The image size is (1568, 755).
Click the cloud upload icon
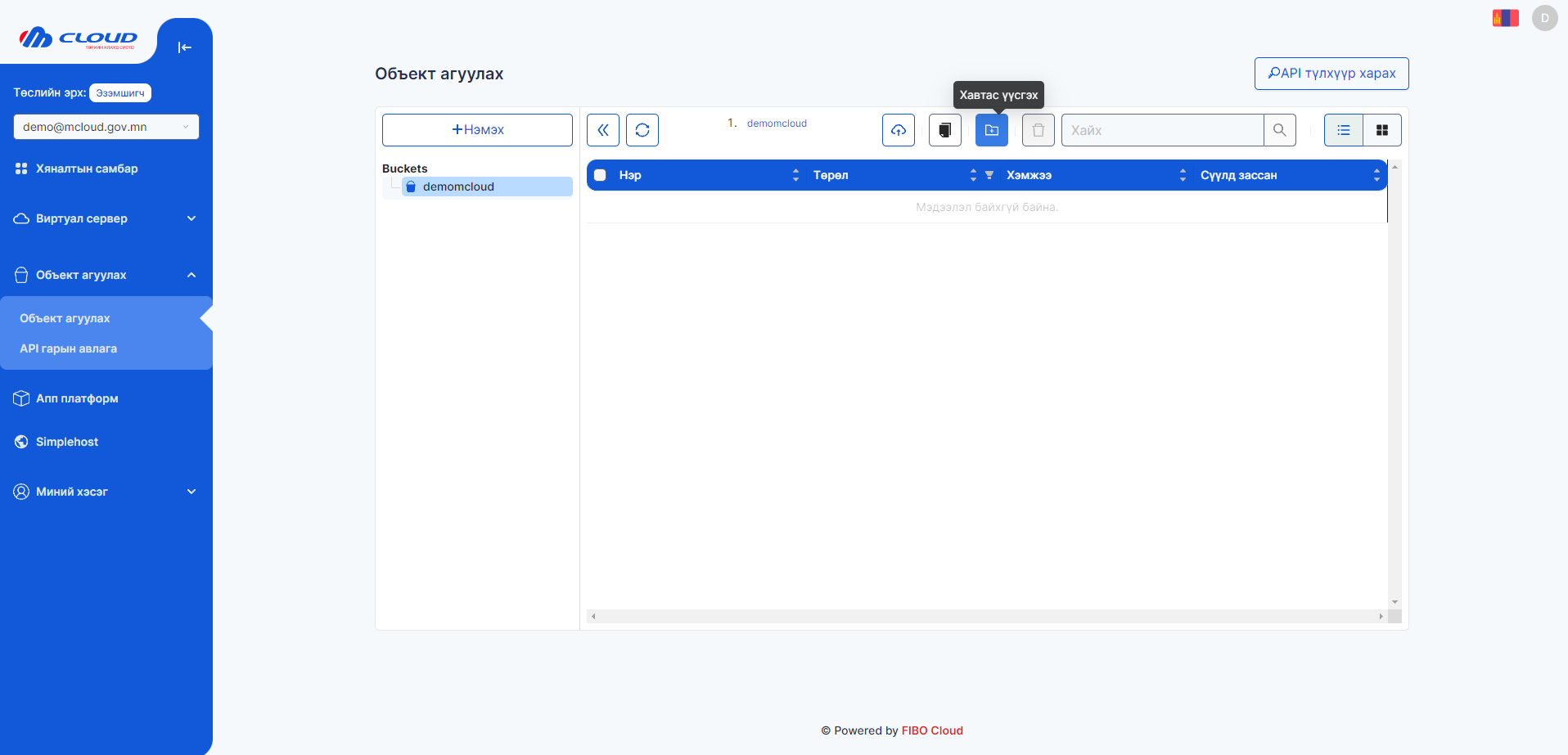point(898,130)
